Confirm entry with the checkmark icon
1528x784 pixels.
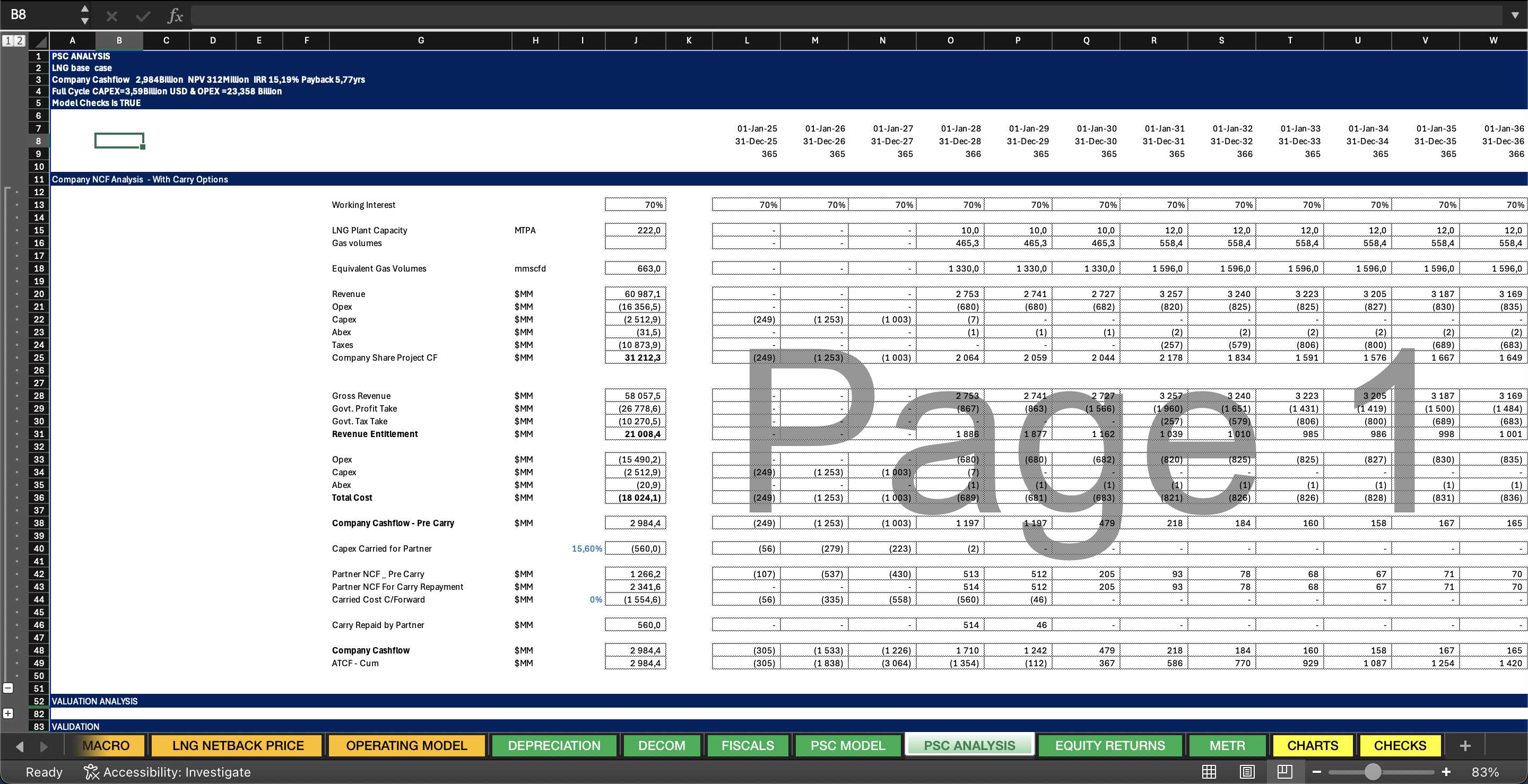pyautogui.click(x=143, y=16)
